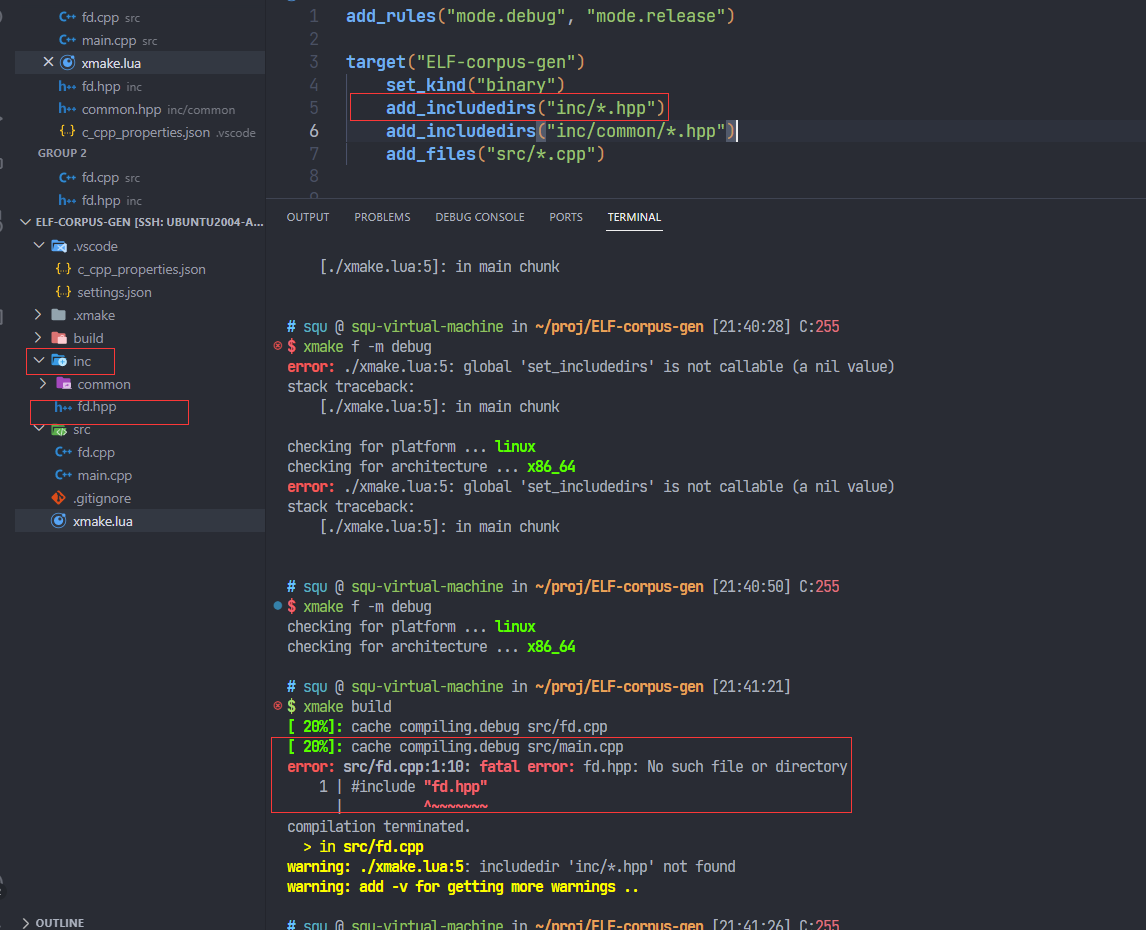Switch to the PROBLEMS panel tab
Image resolution: width=1146 pixels, height=930 pixels.
pos(382,217)
